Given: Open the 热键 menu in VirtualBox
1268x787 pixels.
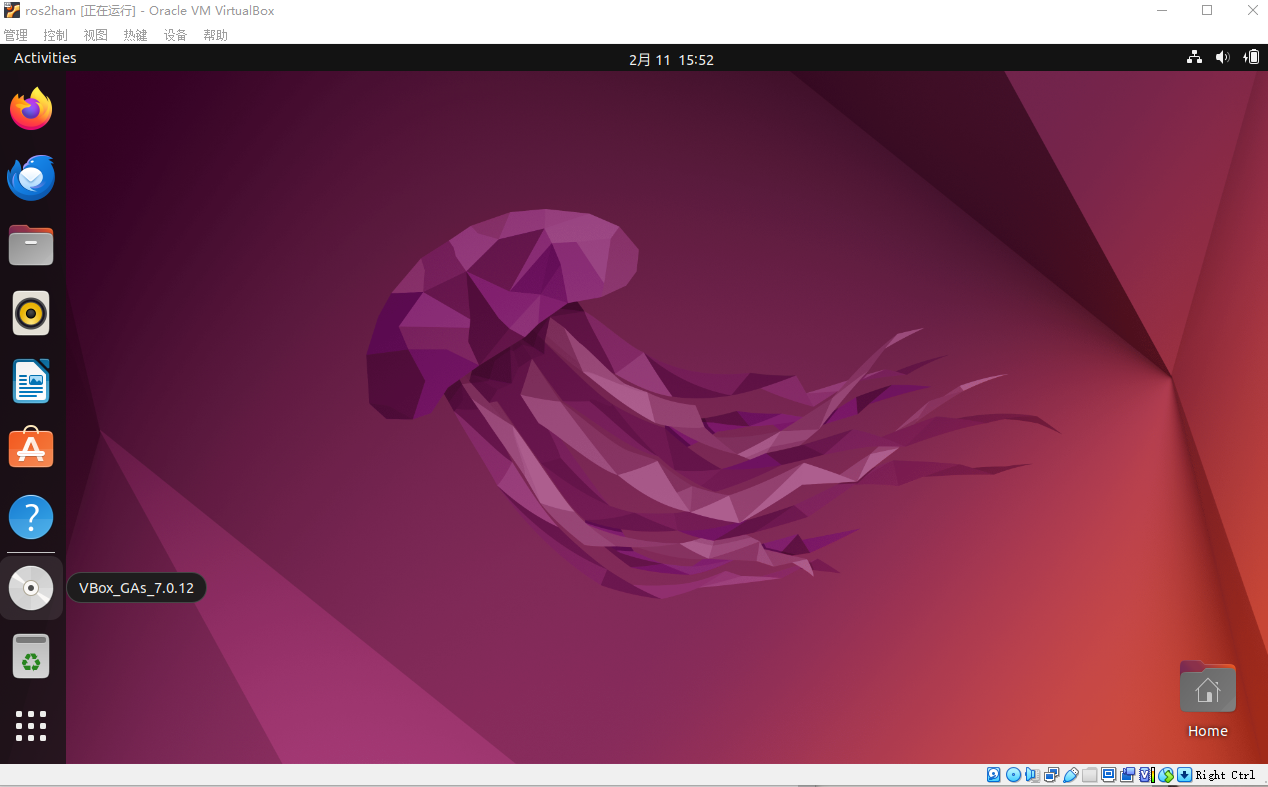Looking at the screenshot, I should coord(135,35).
